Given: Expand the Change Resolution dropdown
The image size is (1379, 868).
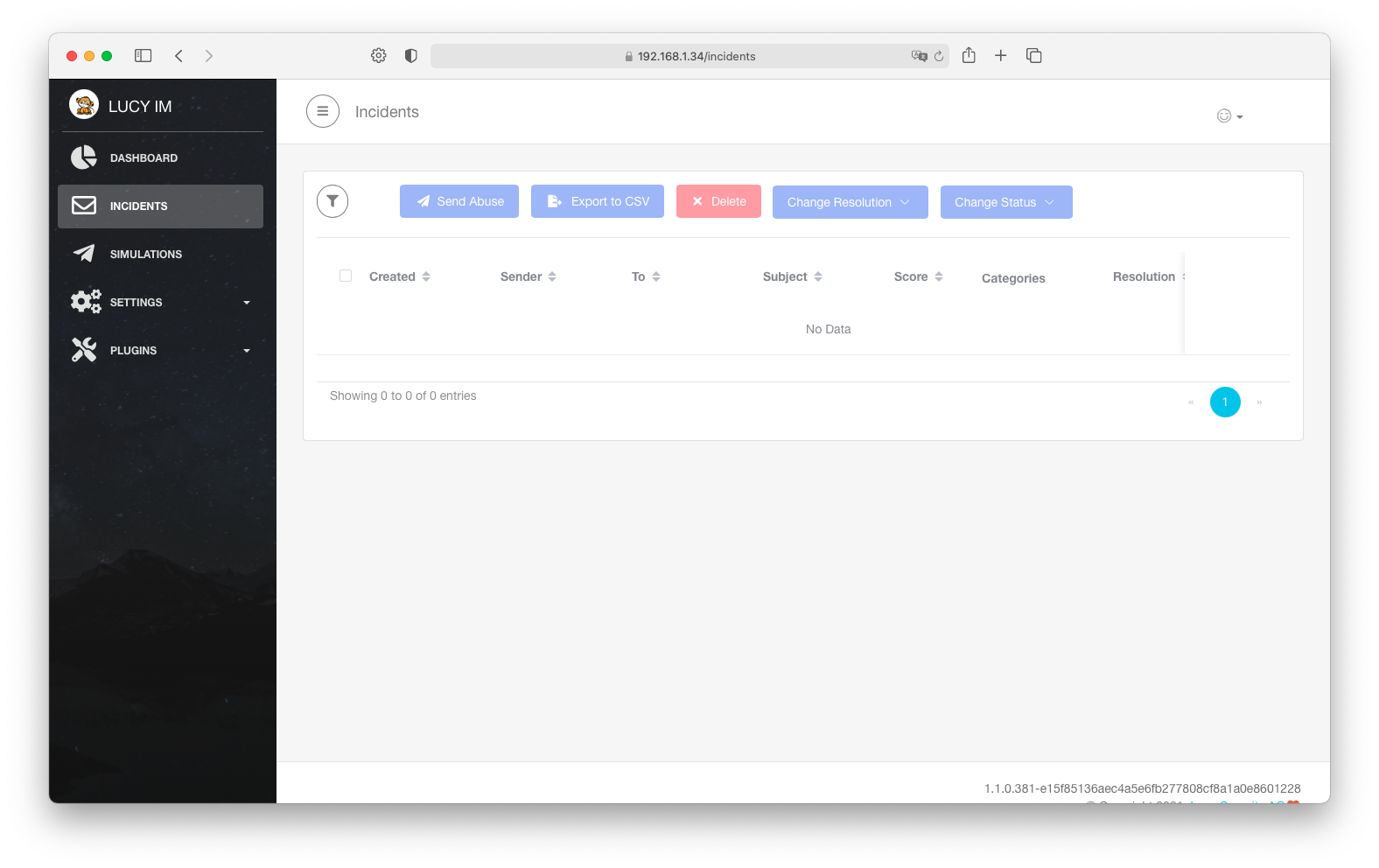Looking at the screenshot, I should click(850, 202).
